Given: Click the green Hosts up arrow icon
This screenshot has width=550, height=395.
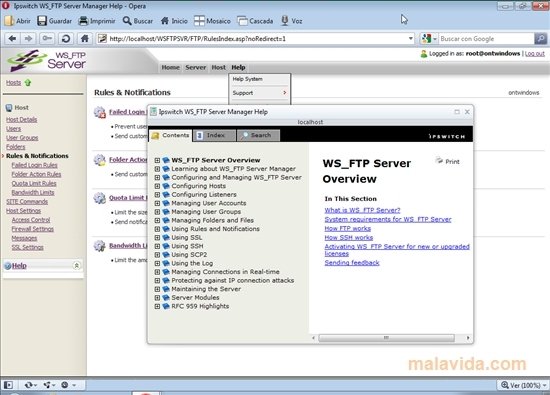Looking at the screenshot, I should point(28,83).
